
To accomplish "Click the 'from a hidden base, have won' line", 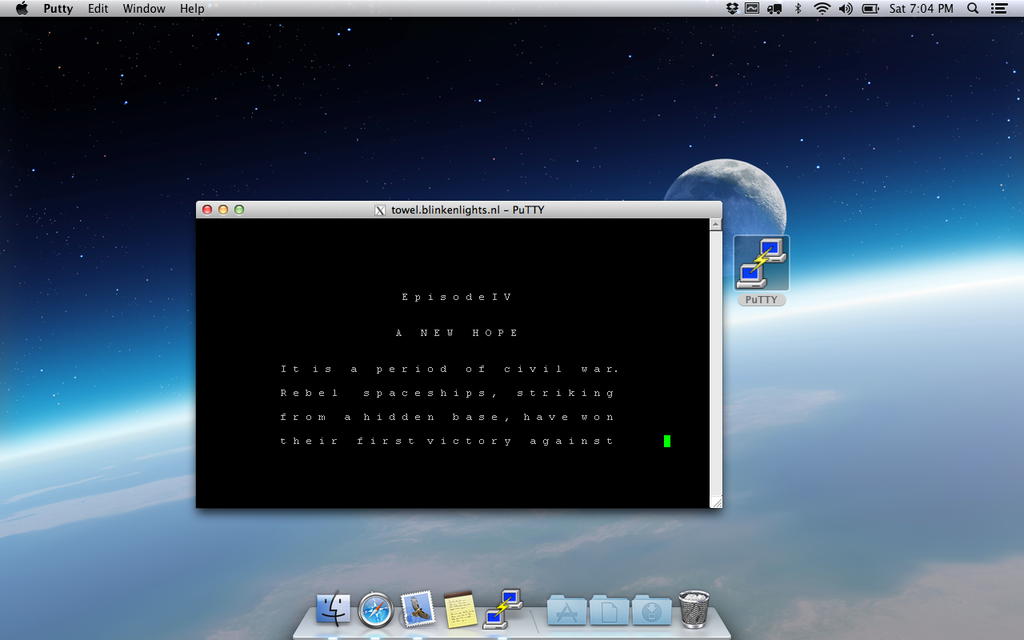I will click(447, 417).
